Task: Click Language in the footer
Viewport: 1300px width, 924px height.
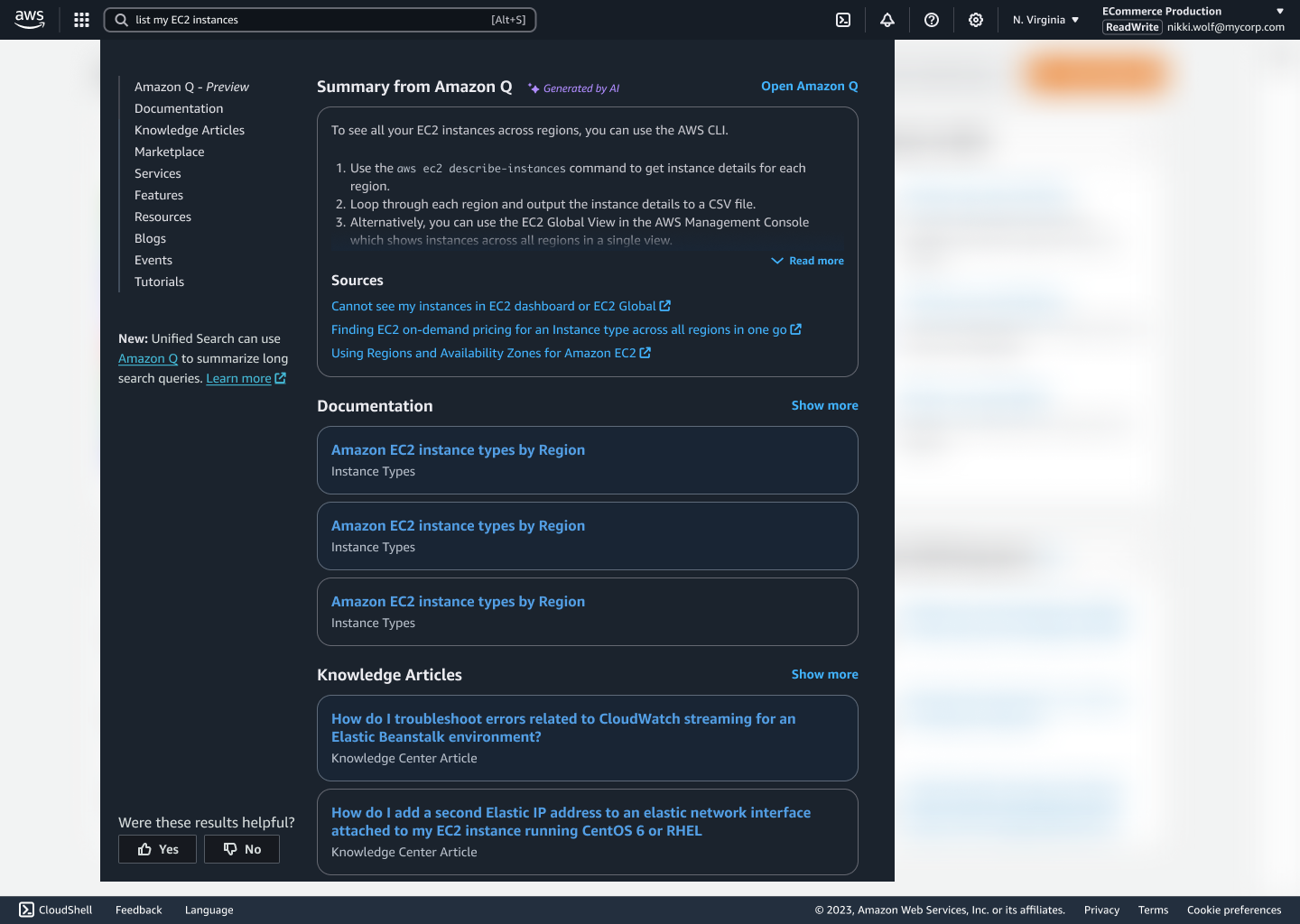Action: pos(209,910)
